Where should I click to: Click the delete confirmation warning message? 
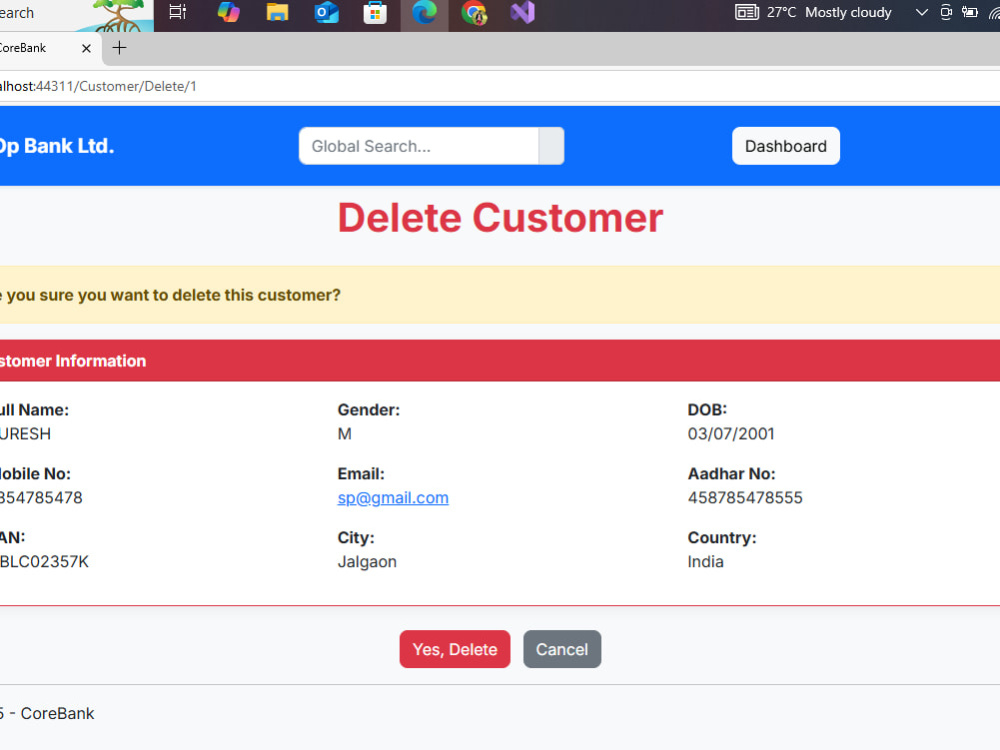pos(500,295)
